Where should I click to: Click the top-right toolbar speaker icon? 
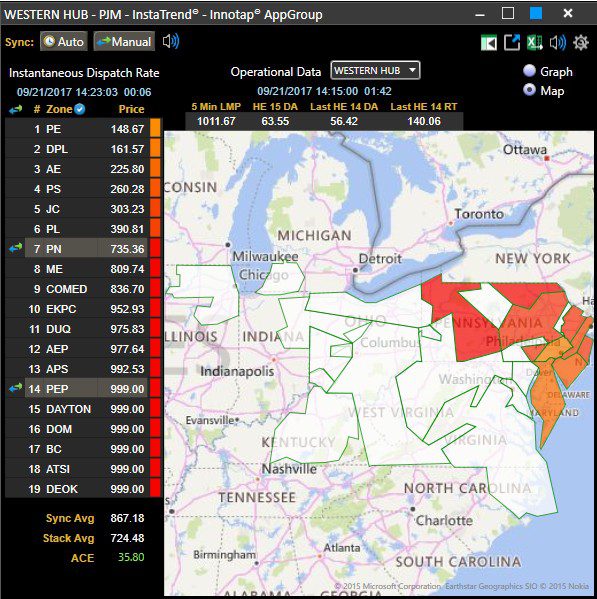558,42
